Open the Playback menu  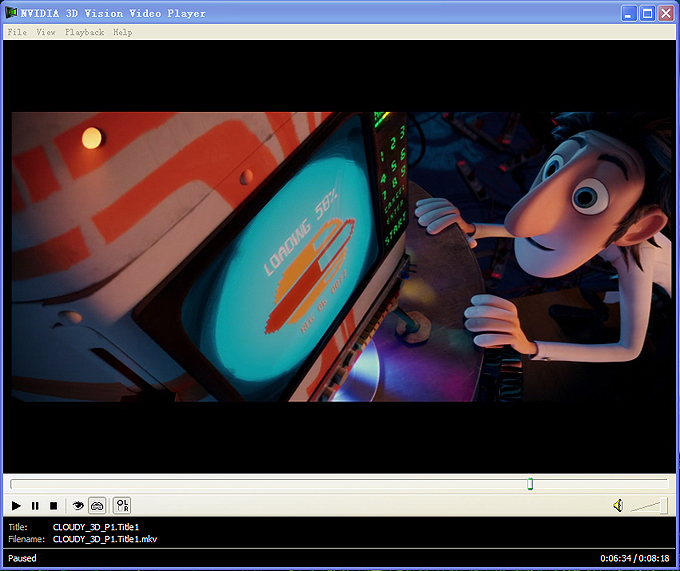click(x=85, y=32)
